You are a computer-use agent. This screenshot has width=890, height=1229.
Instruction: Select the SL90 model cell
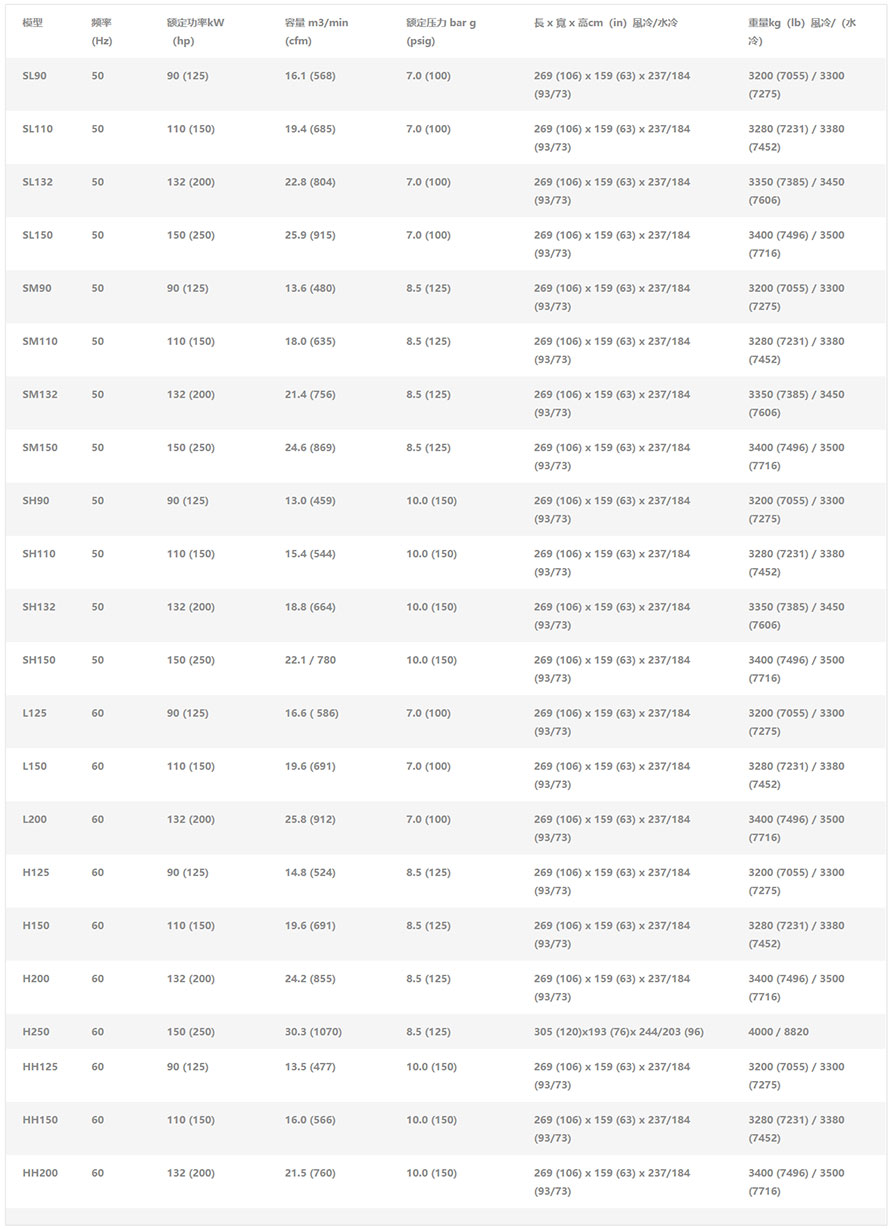click(x=35, y=76)
